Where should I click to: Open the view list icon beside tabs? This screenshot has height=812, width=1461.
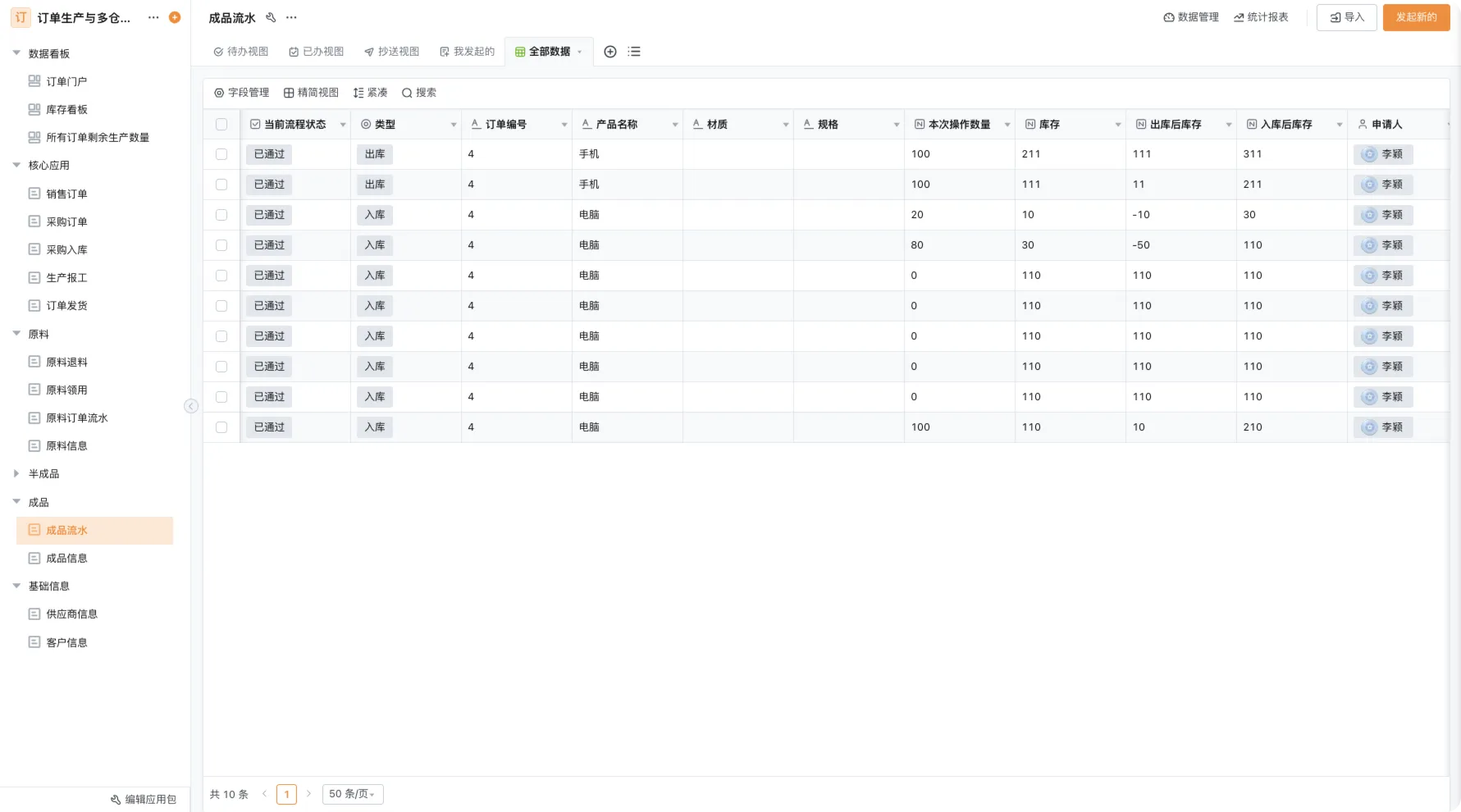click(x=634, y=52)
